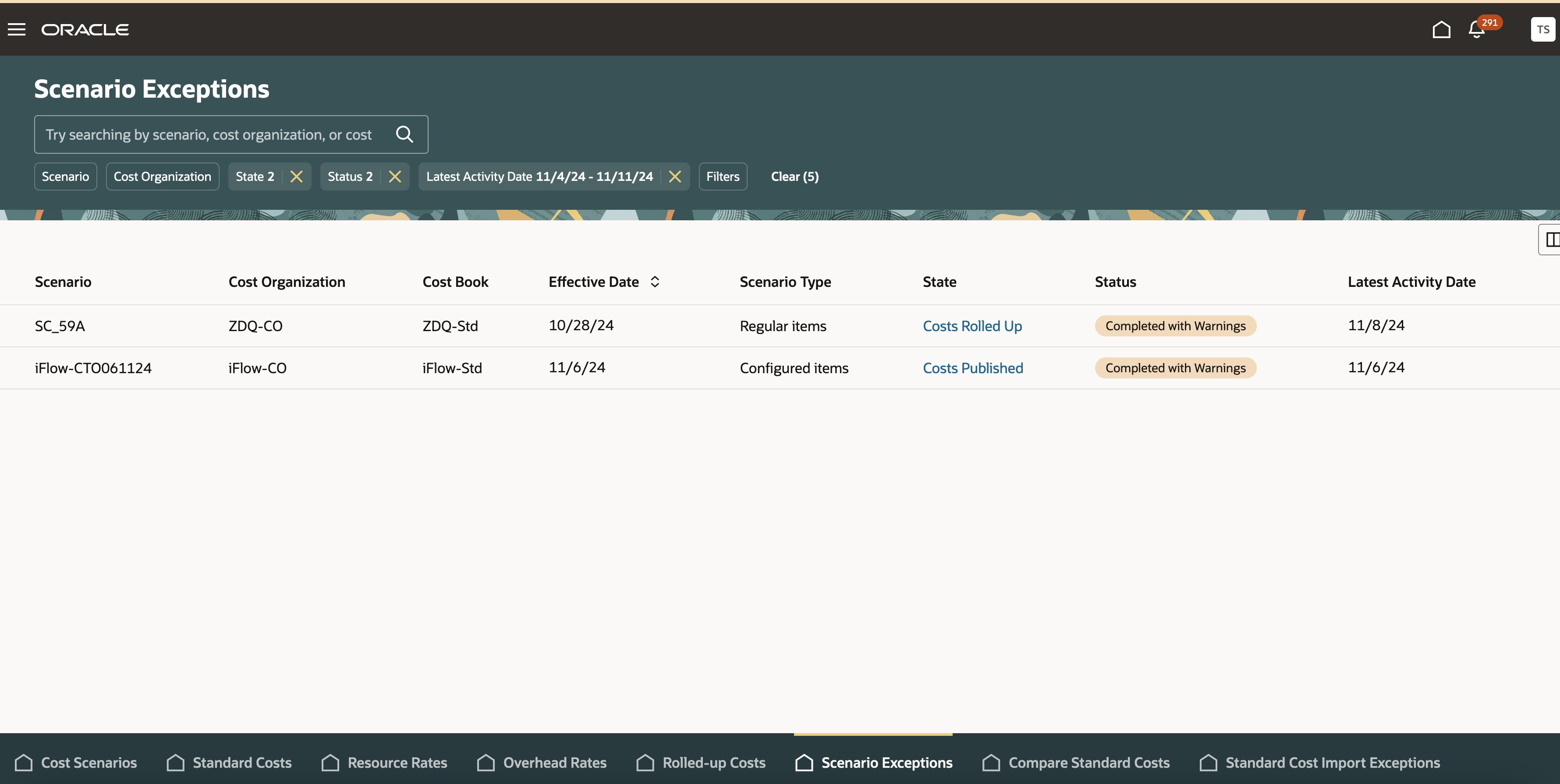Remove the Status 2 filter chip
Image resolution: width=1560 pixels, height=784 pixels.
395,177
